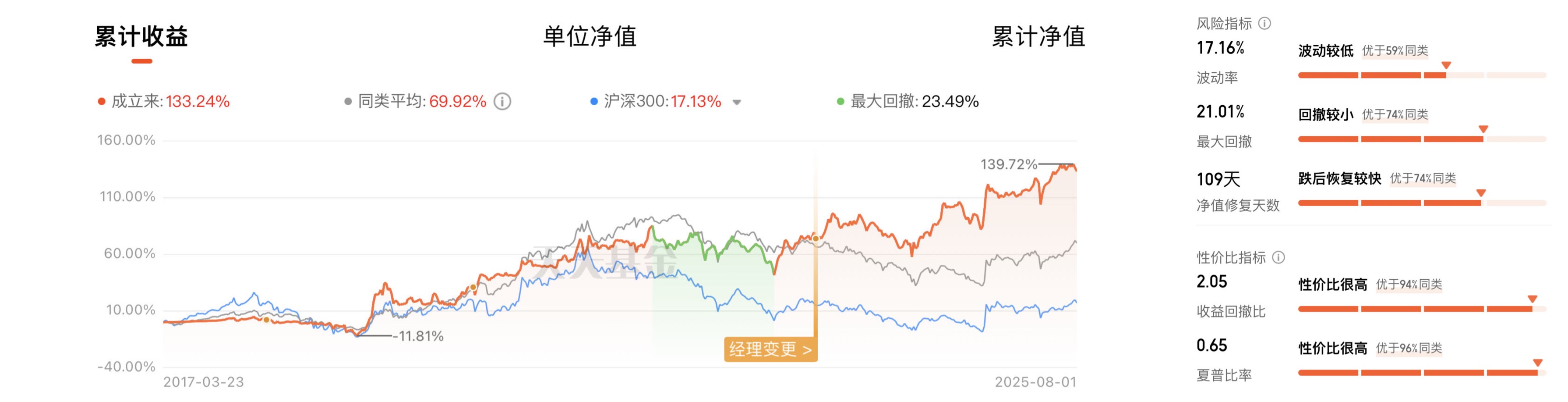
Task: Click the 139.72% peak value marker
Action: click(x=1009, y=164)
